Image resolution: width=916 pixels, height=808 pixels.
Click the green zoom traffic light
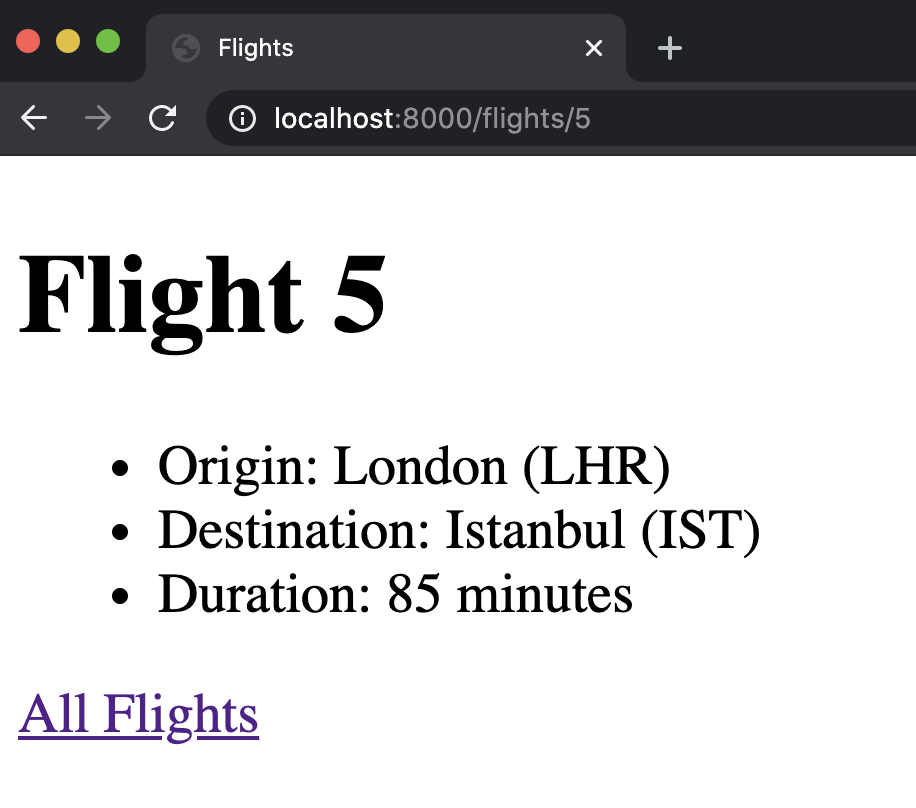pyautogui.click(x=106, y=40)
